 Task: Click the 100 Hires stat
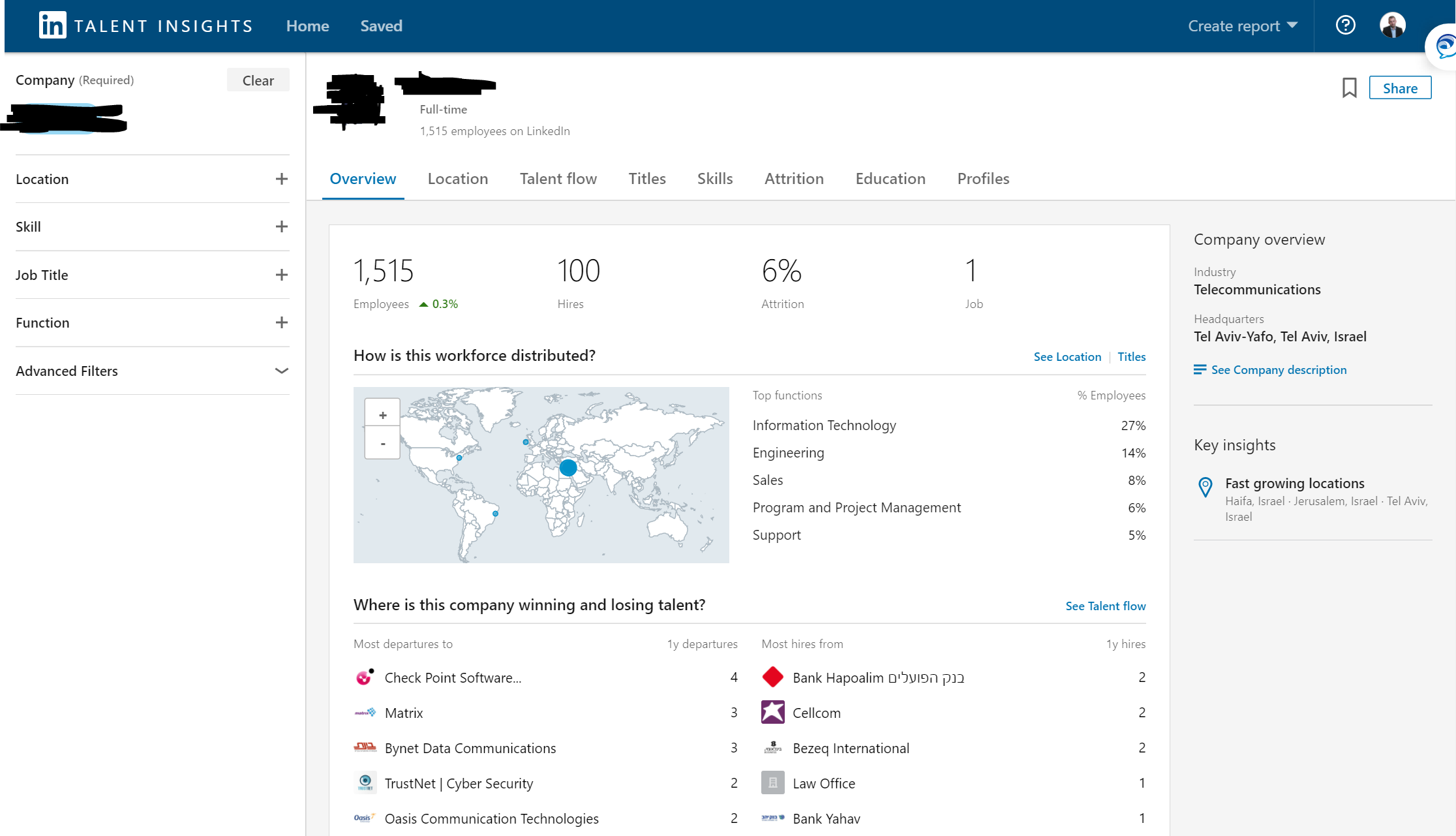coord(578,283)
